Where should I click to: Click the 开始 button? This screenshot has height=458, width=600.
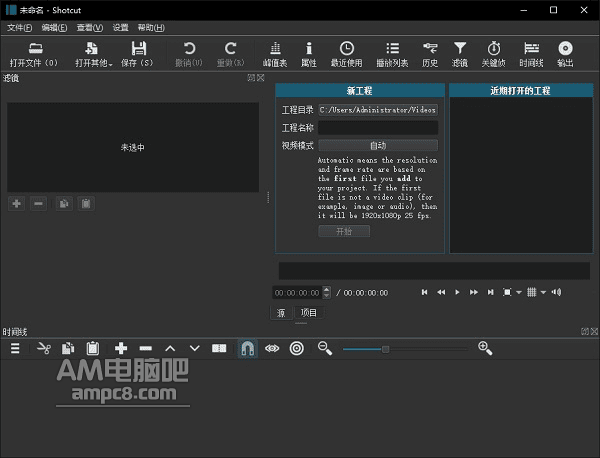344,231
